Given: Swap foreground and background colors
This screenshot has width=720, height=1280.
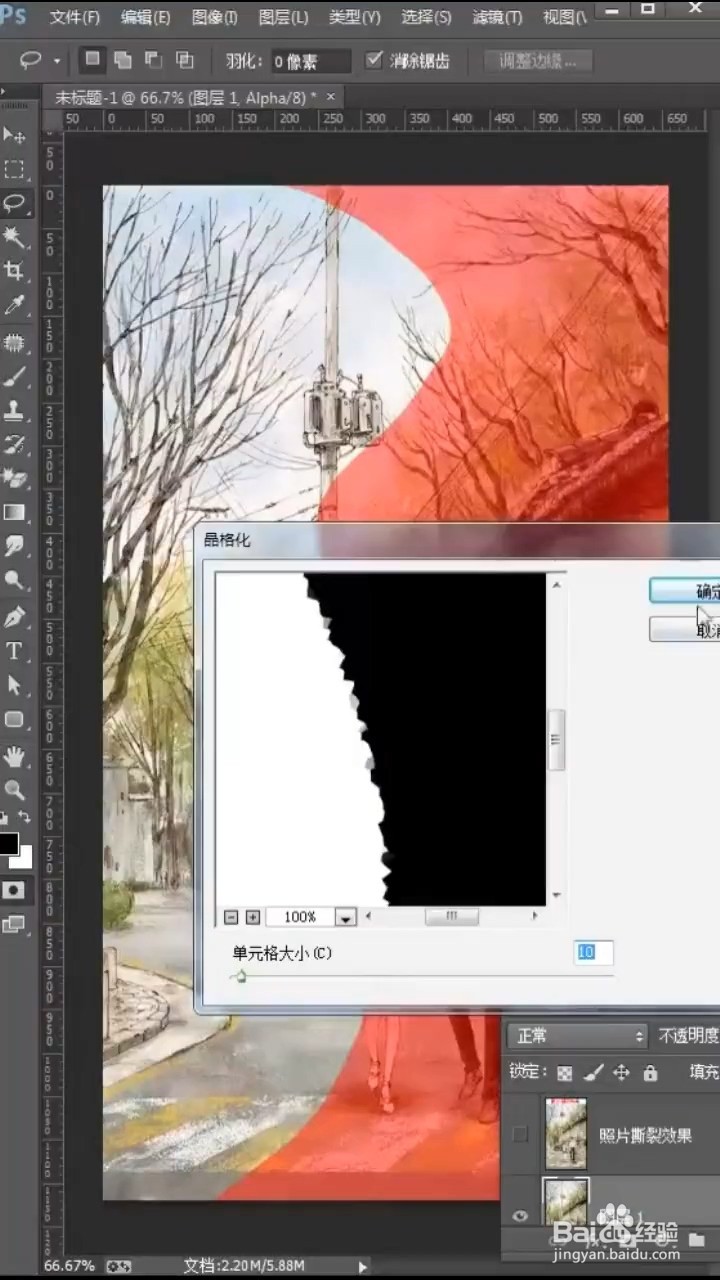Looking at the screenshot, I should 24,817.
